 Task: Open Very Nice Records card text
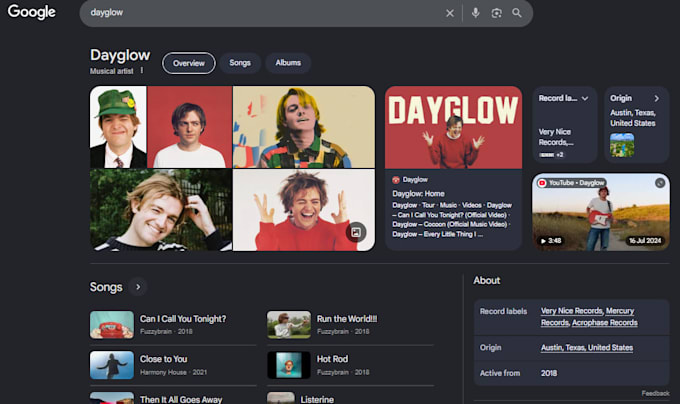pos(556,137)
